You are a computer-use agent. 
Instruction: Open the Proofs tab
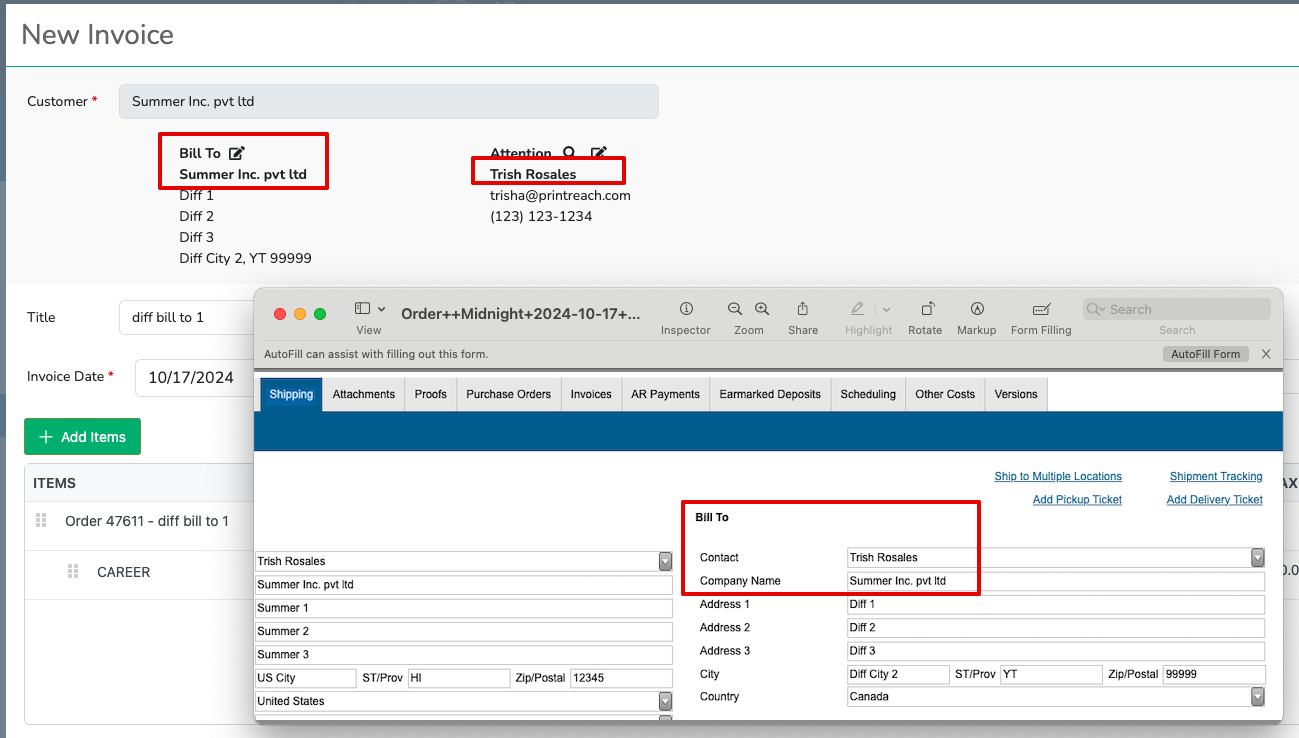tap(431, 394)
